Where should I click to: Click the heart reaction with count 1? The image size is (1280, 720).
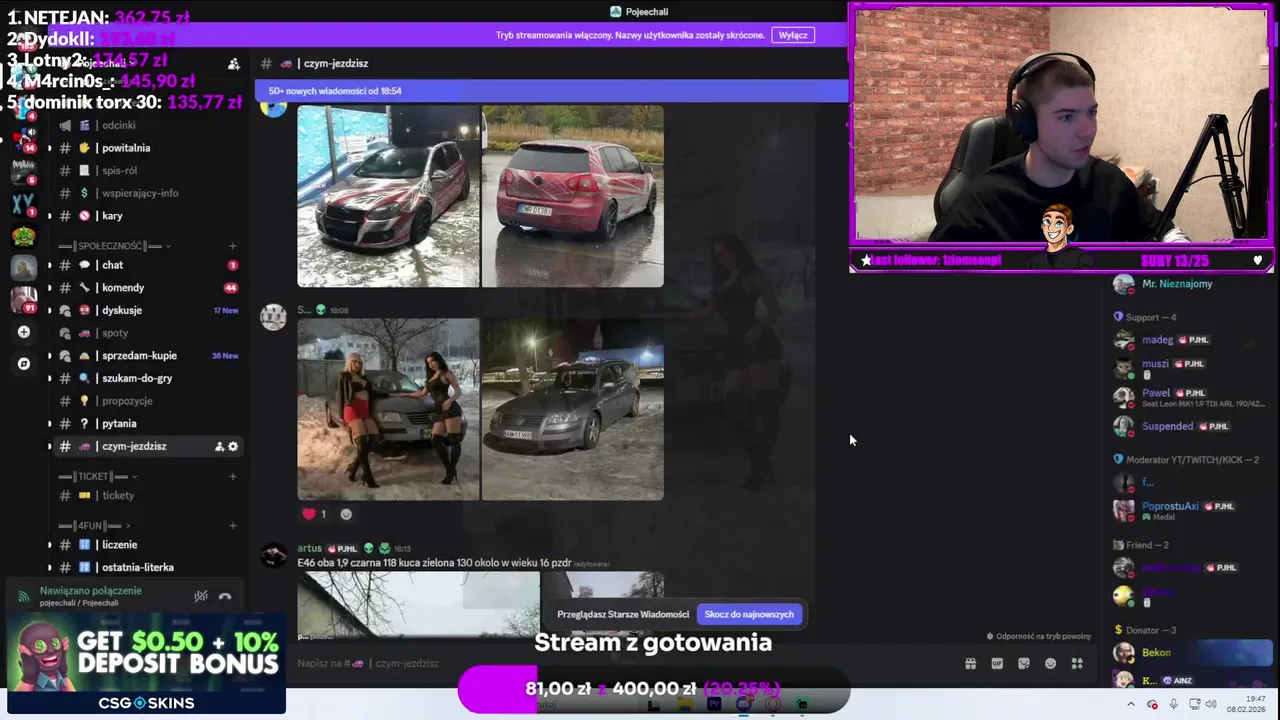coord(314,514)
